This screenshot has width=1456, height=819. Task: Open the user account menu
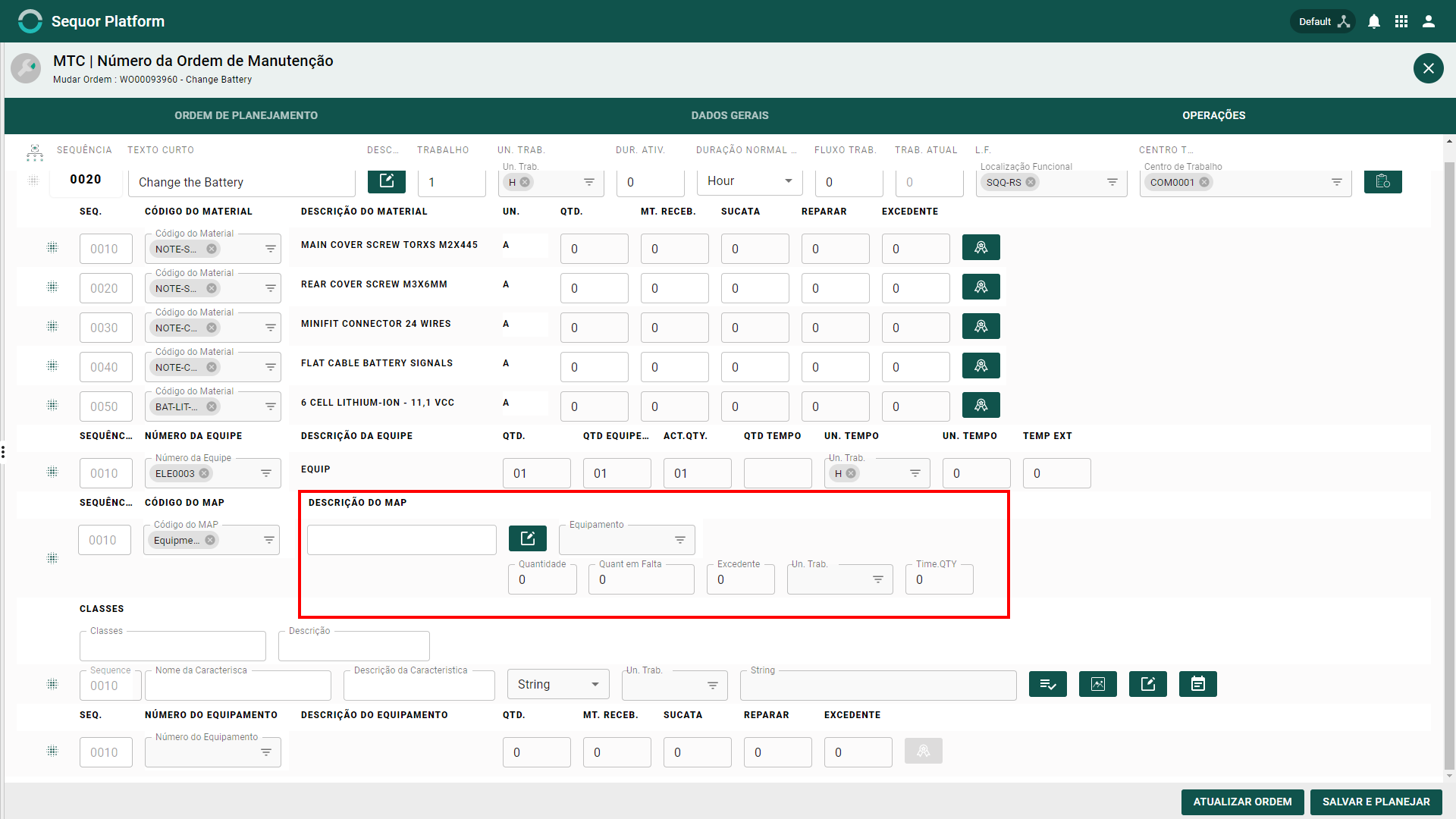point(1429,21)
